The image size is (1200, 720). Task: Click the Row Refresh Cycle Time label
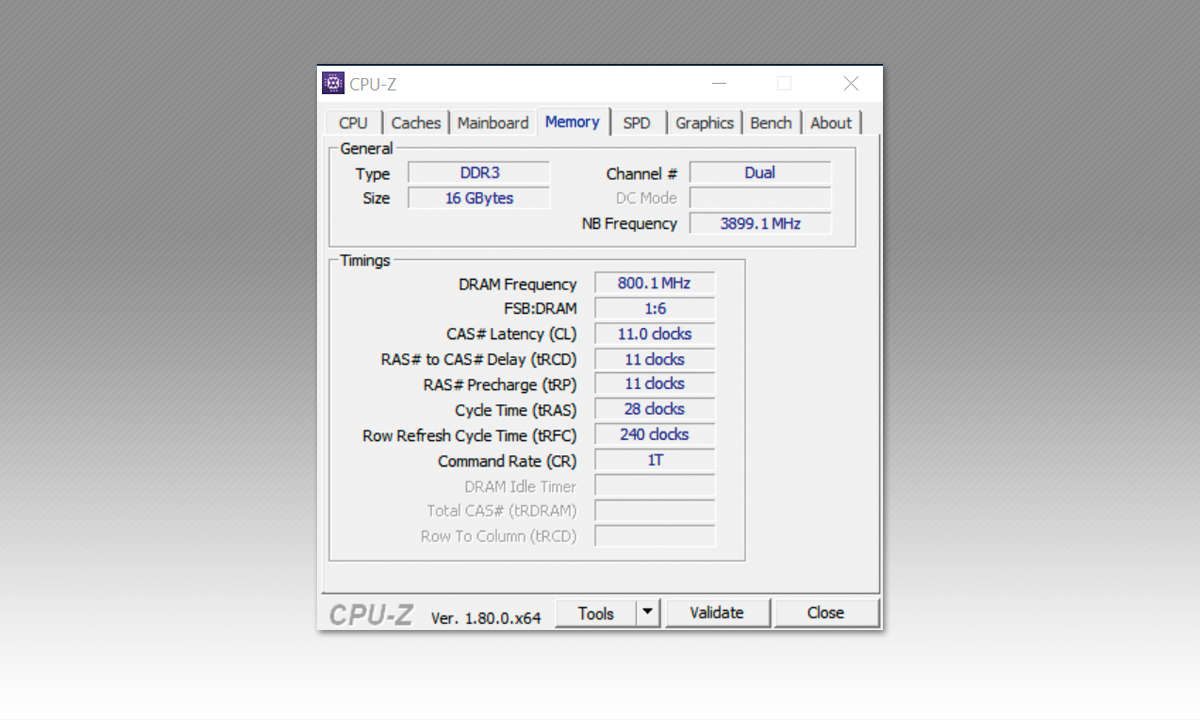(469, 436)
